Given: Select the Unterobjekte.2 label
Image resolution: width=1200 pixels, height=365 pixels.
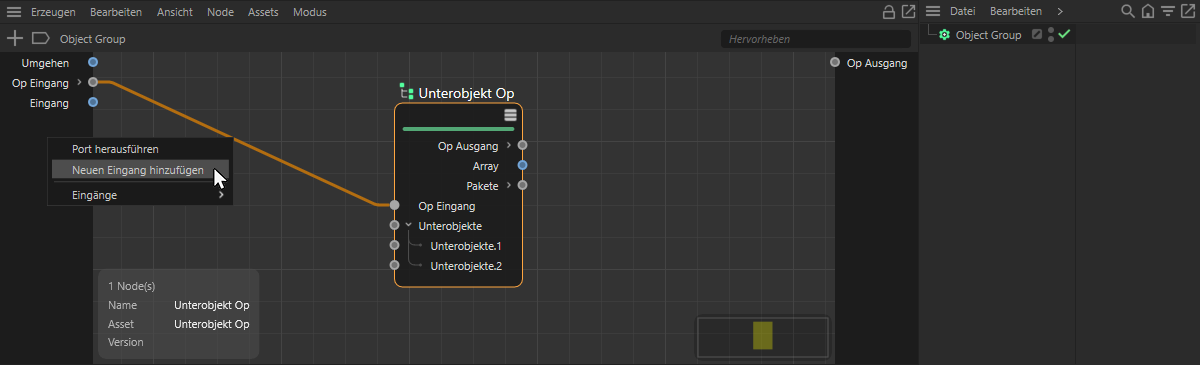Looking at the screenshot, I should pyautogui.click(x=466, y=266).
